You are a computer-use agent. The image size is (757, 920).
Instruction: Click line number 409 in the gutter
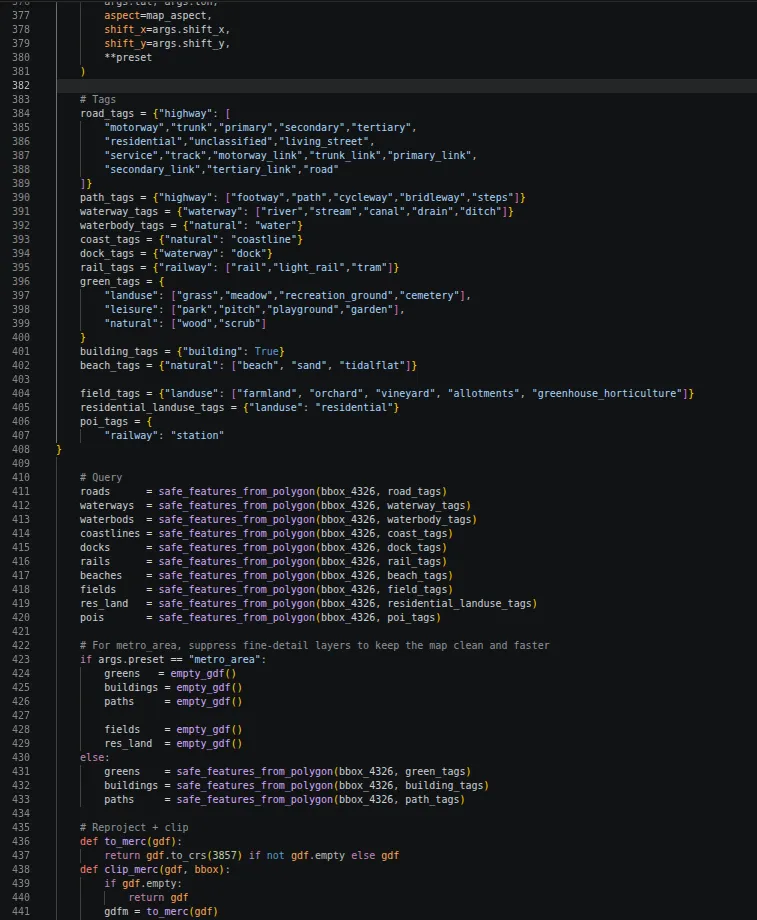[21, 464]
